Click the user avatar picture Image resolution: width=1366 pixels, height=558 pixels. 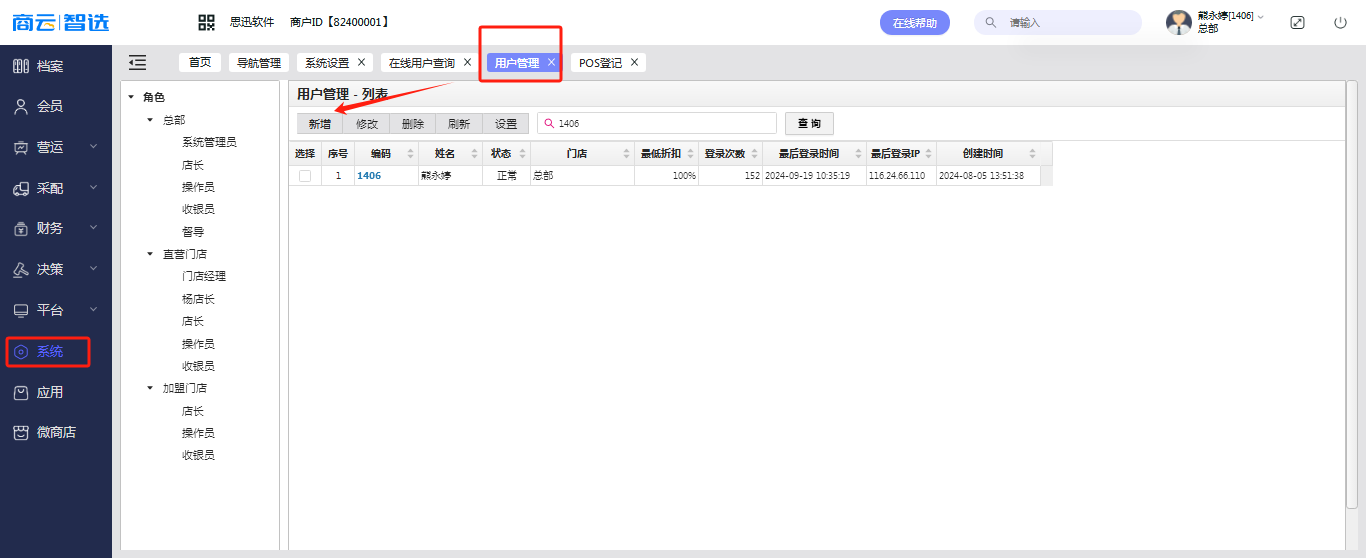(x=1179, y=22)
